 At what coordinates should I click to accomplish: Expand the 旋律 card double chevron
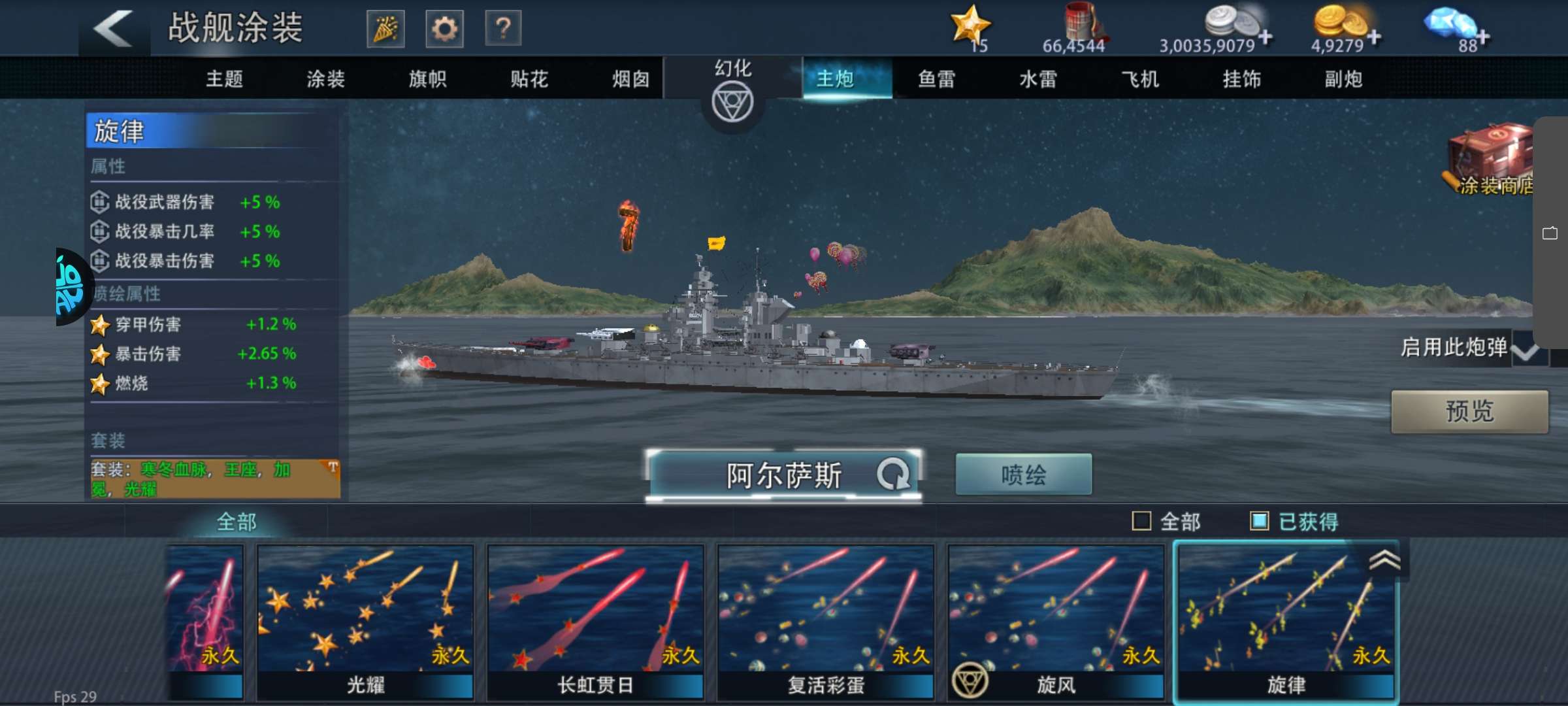pyautogui.click(x=1384, y=560)
